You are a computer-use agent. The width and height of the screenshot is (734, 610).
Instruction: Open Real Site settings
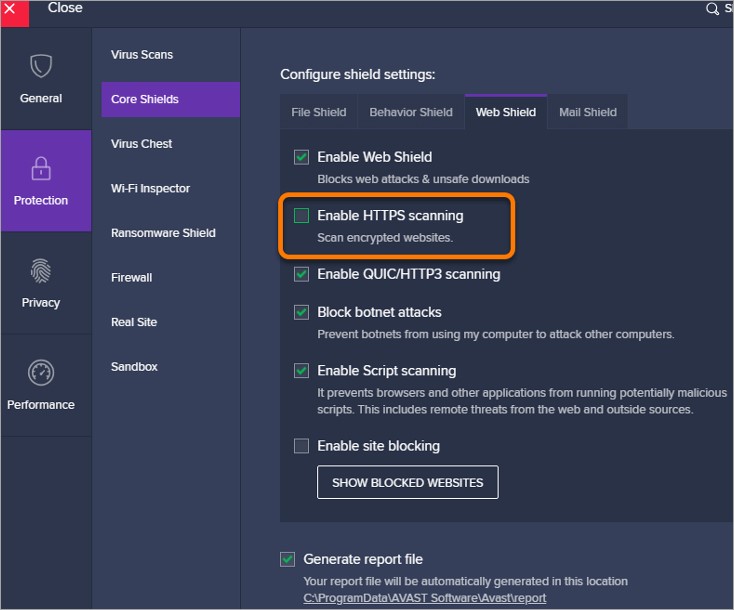point(134,322)
